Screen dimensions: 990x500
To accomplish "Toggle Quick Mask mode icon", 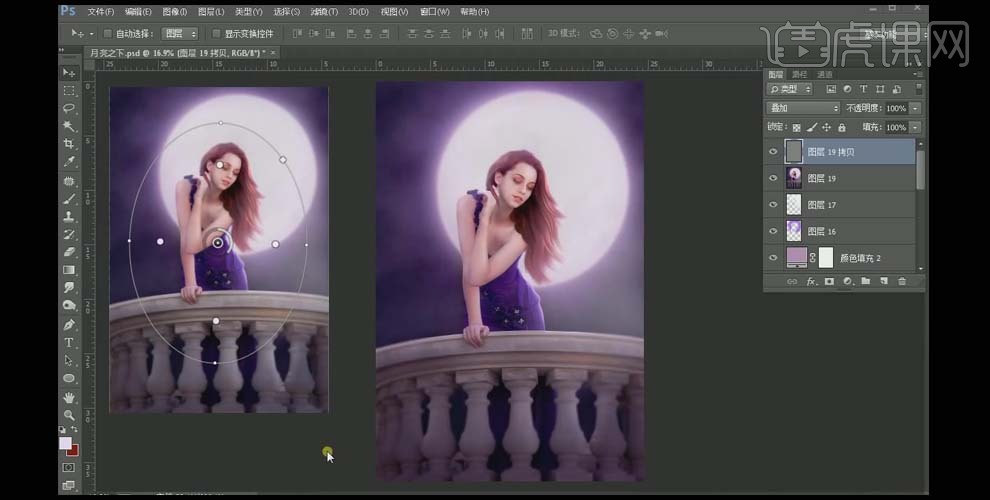I will coord(69,467).
